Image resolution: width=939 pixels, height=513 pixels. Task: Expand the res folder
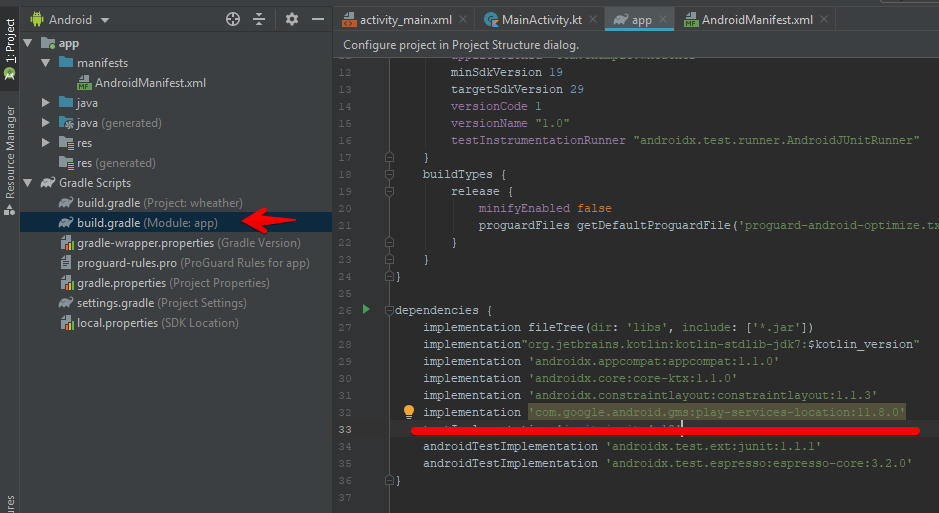coord(46,143)
